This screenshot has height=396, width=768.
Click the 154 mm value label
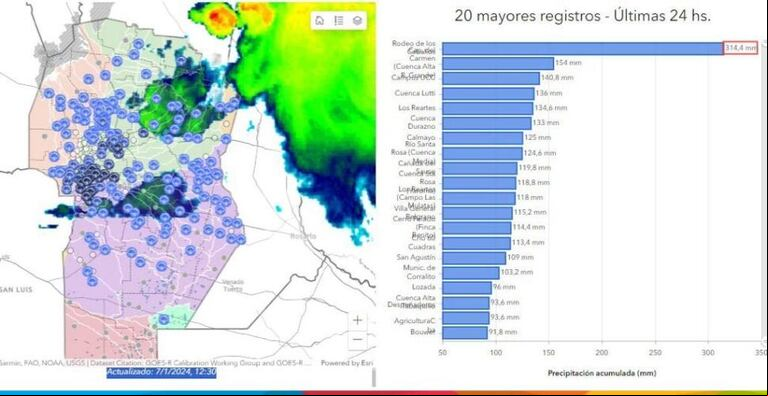[x=568, y=63]
